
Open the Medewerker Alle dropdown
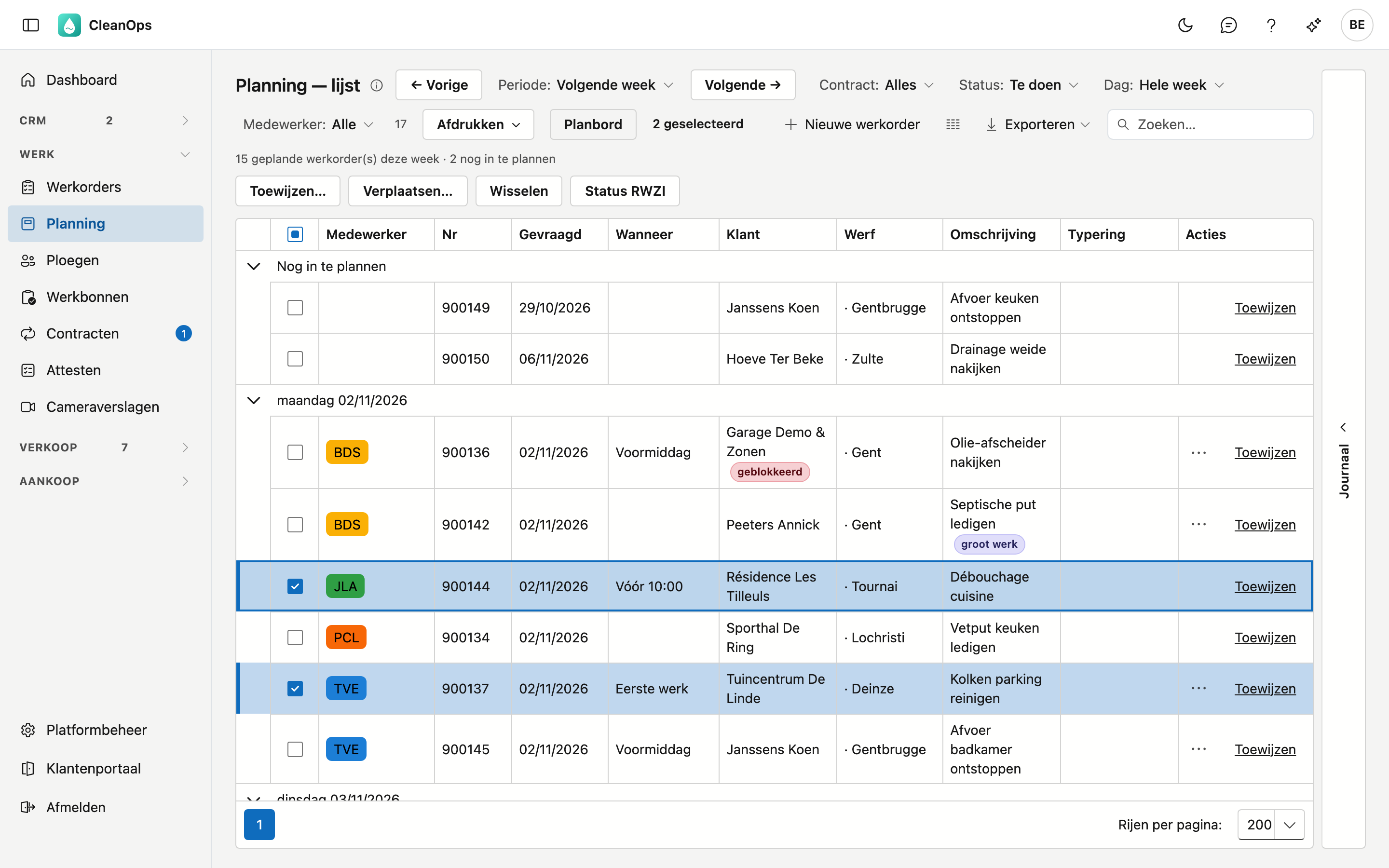click(x=308, y=124)
